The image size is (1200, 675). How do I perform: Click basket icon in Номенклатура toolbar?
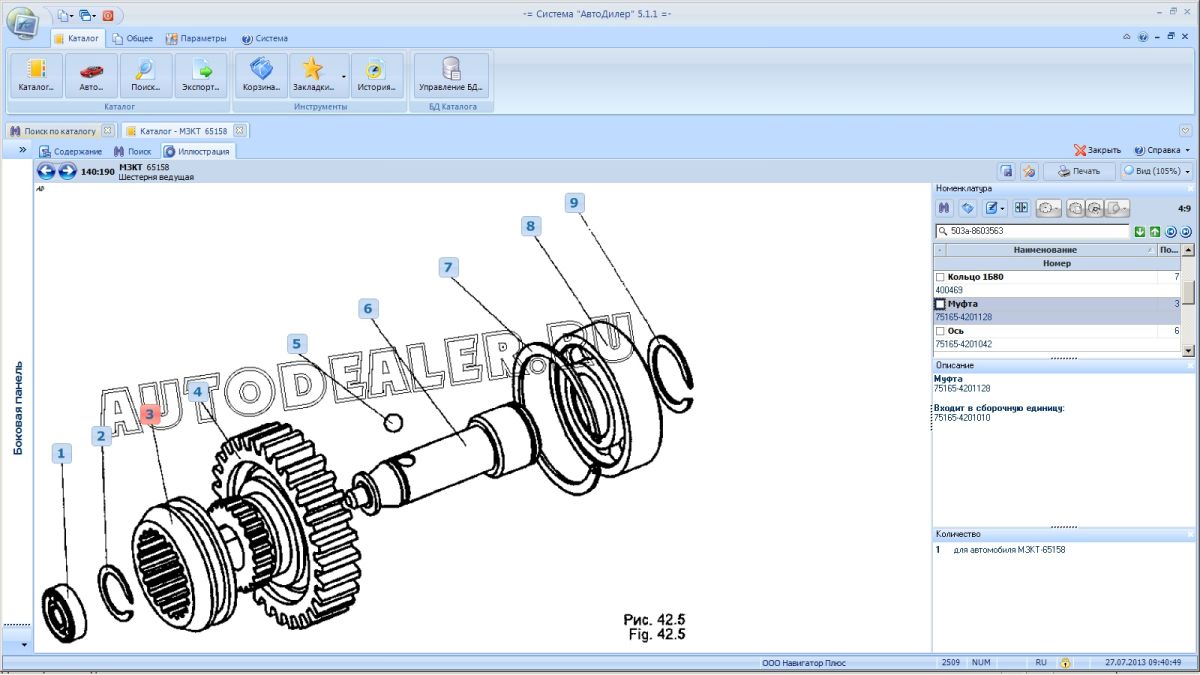pyautogui.click(x=968, y=208)
